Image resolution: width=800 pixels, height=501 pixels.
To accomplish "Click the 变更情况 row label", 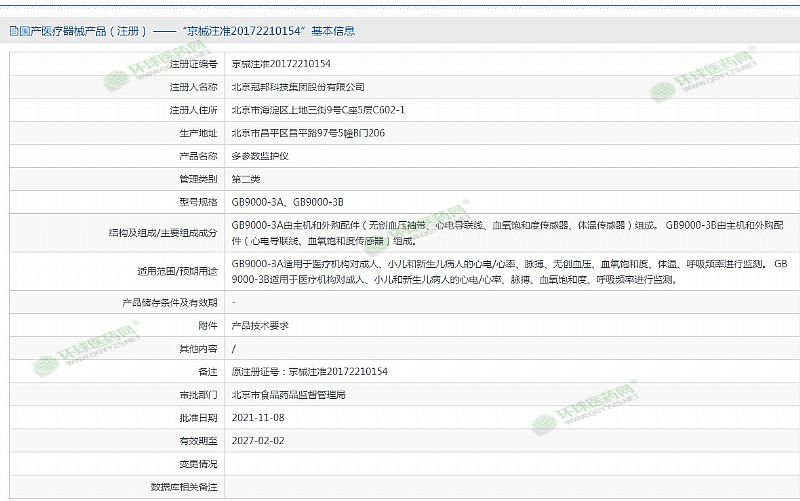I will 197,463.
